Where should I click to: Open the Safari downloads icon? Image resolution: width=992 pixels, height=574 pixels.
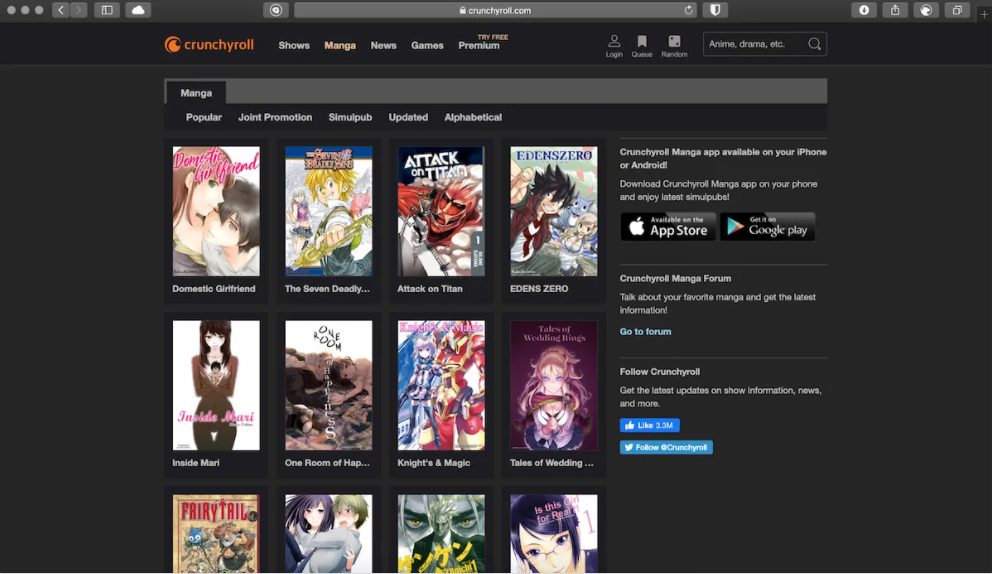point(864,10)
